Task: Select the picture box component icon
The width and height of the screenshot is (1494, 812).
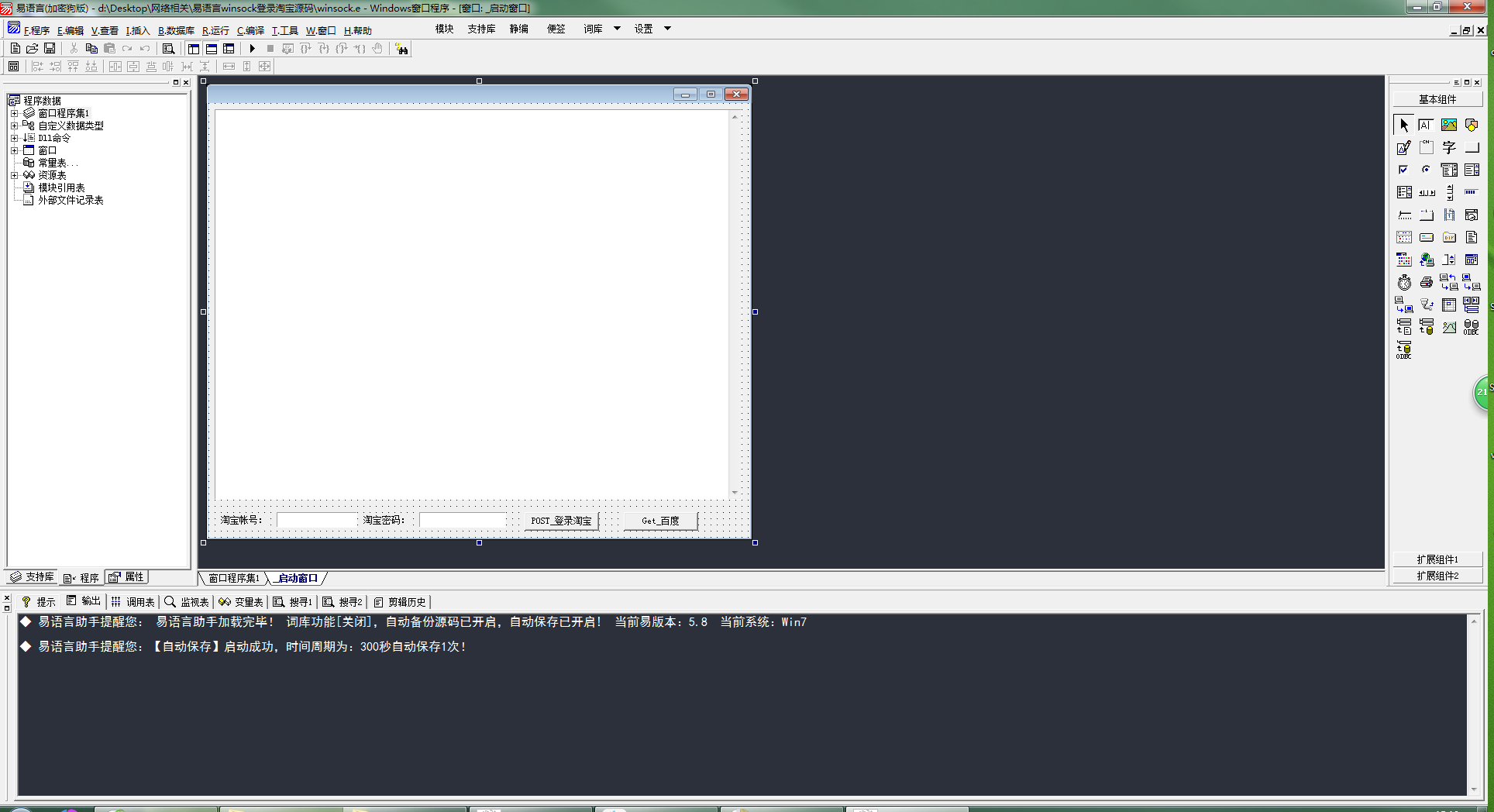Action: click(1448, 125)
